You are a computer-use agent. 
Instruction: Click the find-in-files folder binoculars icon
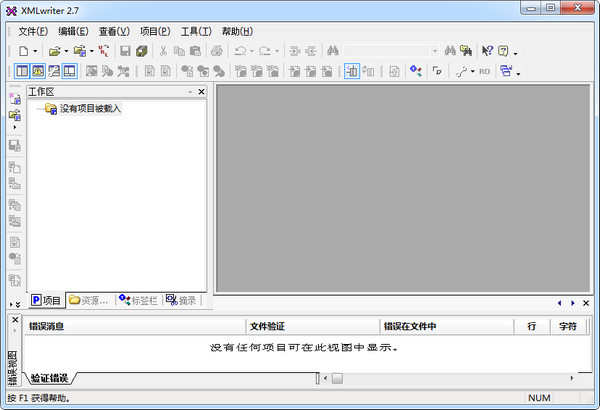[x=466, y=51]
